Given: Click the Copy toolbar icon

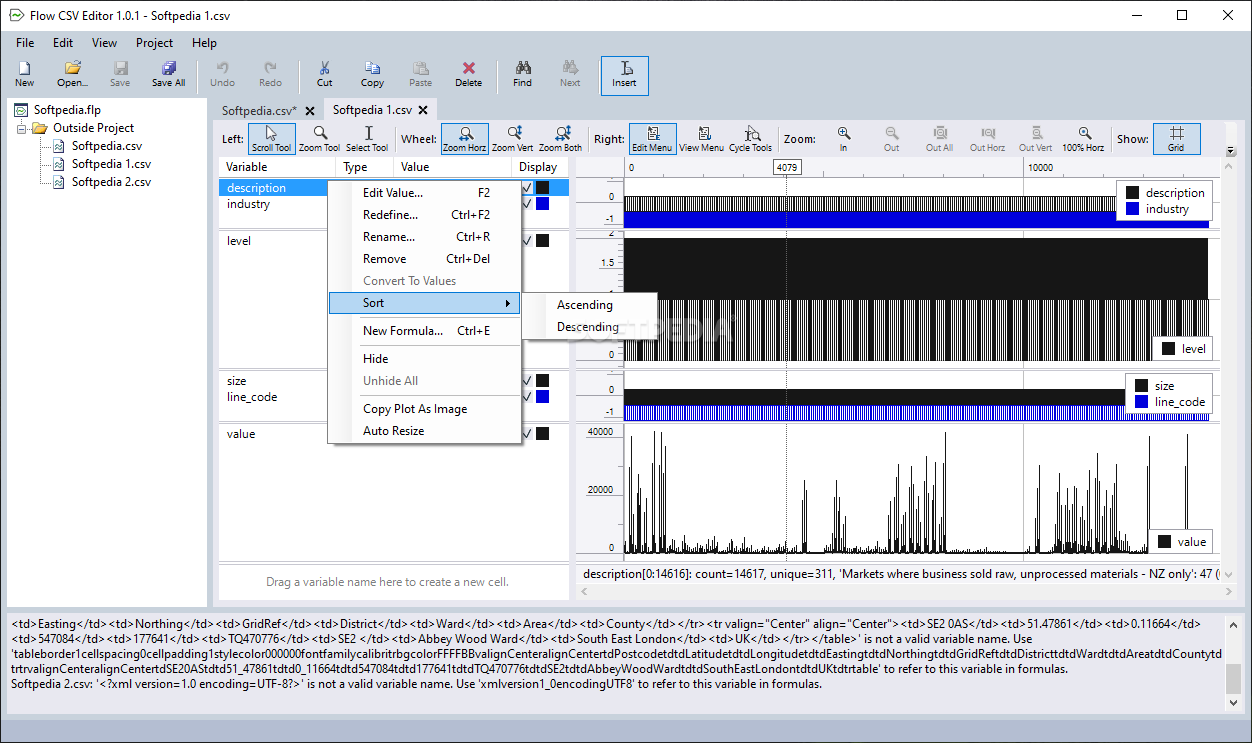Looking at the screenshot, I should click(372, 75).
